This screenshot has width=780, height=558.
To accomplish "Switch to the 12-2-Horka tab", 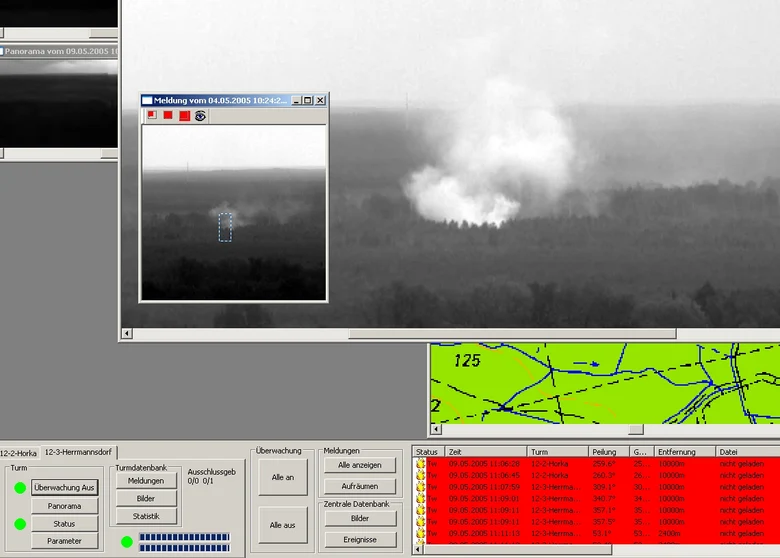I will click(19, 453).
